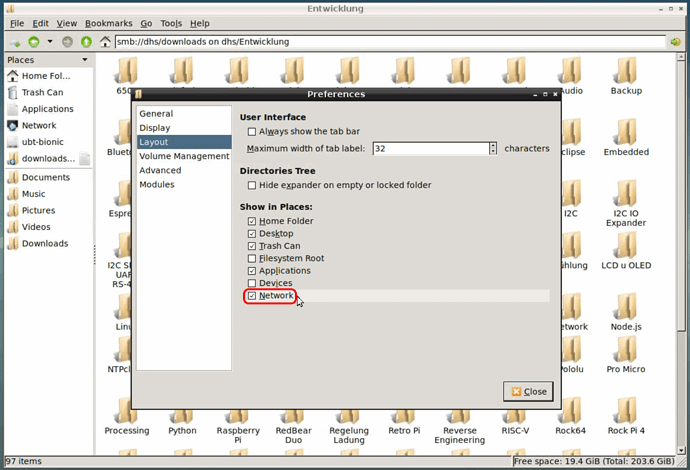
Task: Open the Tools menu
Action: [171, 23]
